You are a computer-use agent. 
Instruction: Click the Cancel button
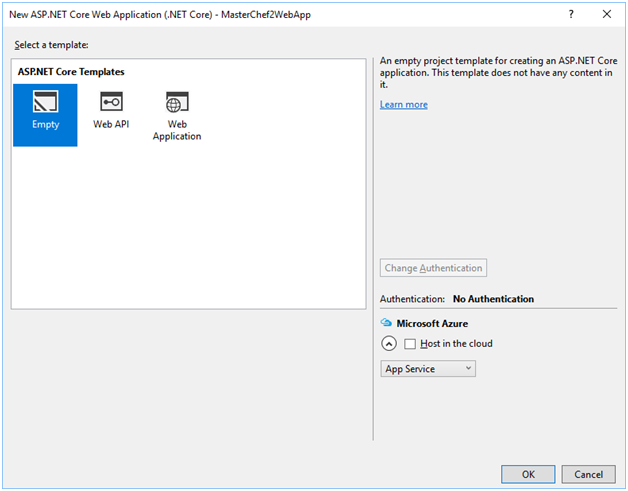588,474
